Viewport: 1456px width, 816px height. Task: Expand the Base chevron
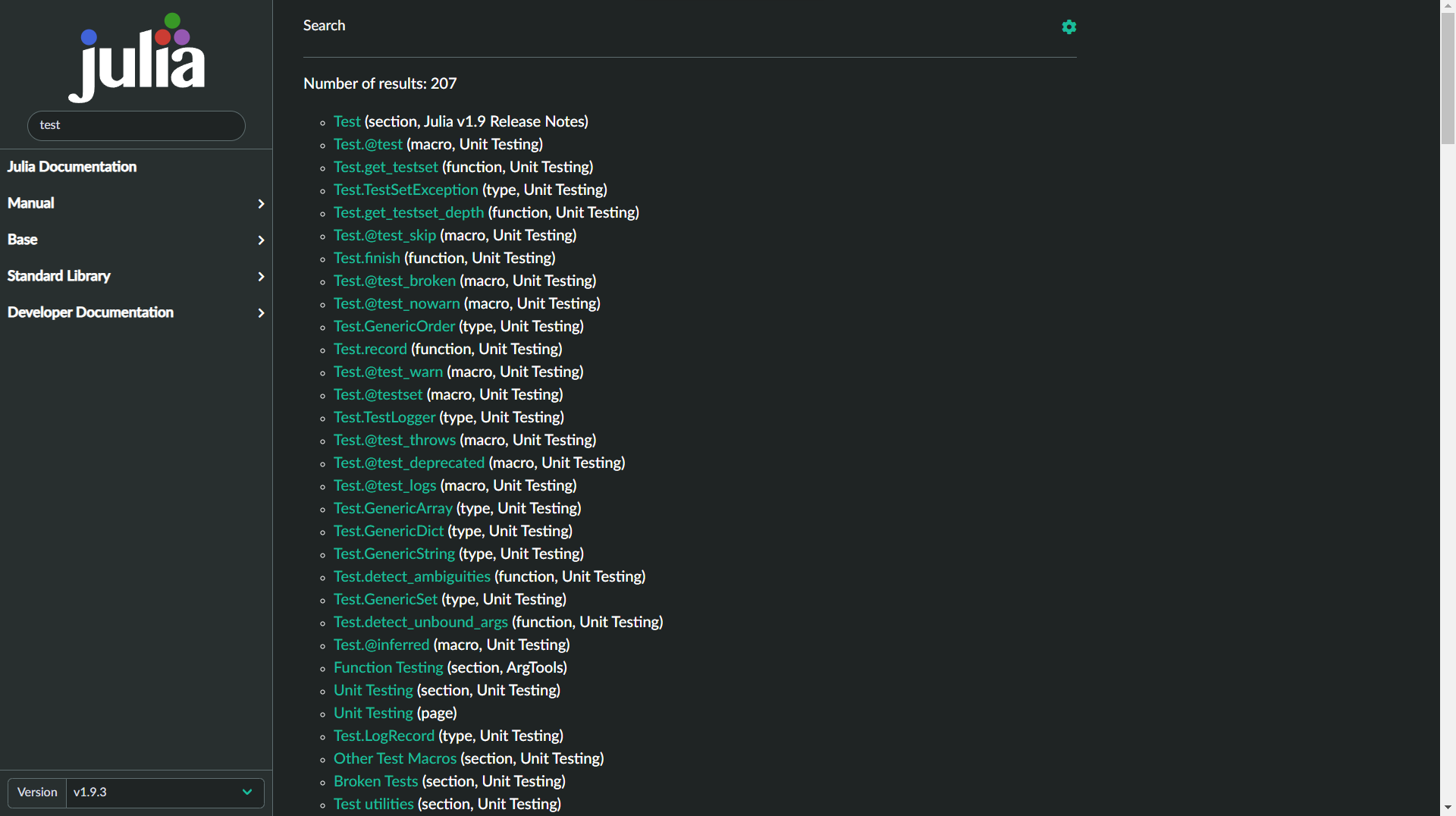coord(261,240)
